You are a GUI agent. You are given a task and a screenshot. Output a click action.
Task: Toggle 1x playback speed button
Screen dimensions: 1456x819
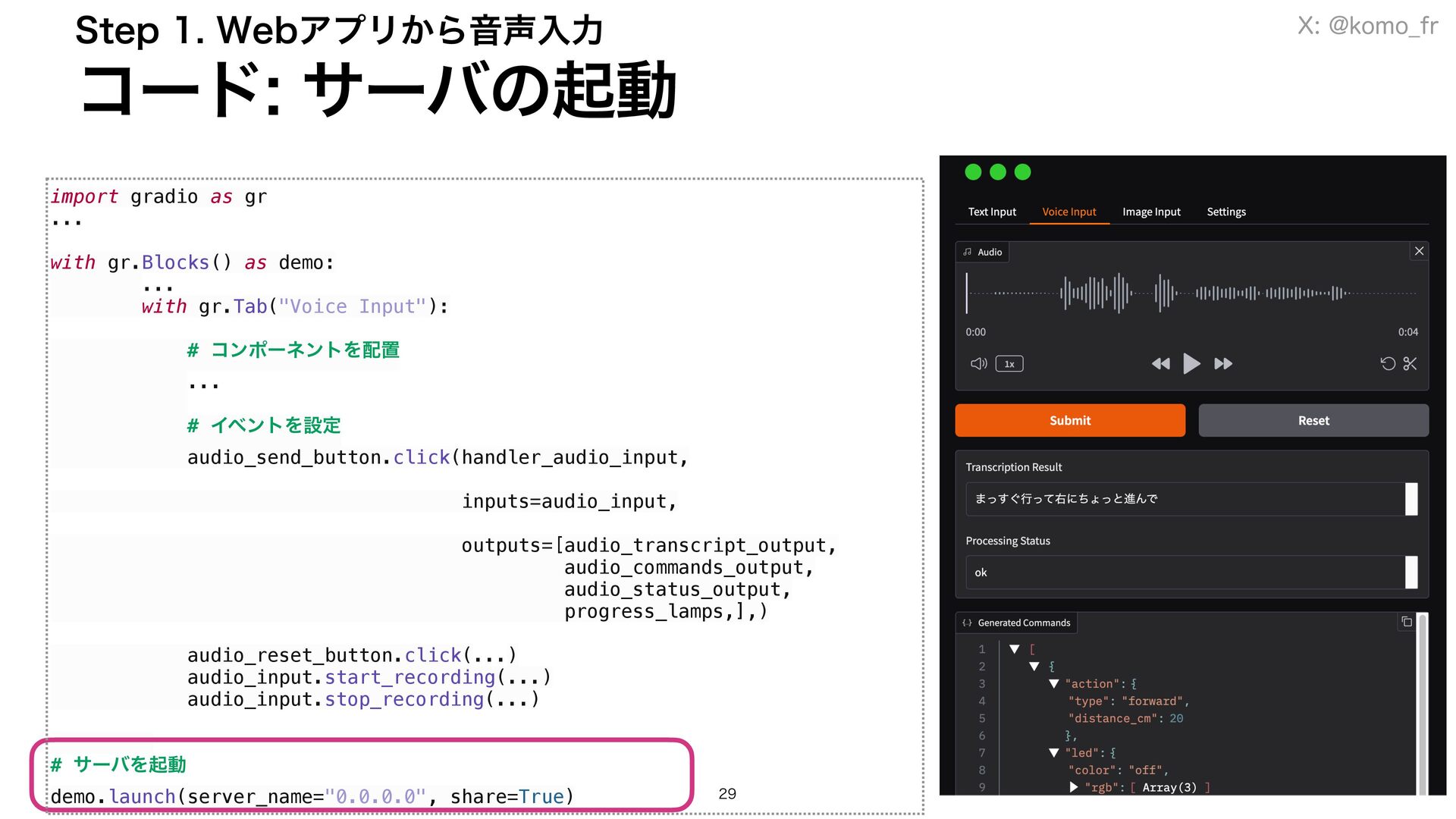(x=1009, y=364)
